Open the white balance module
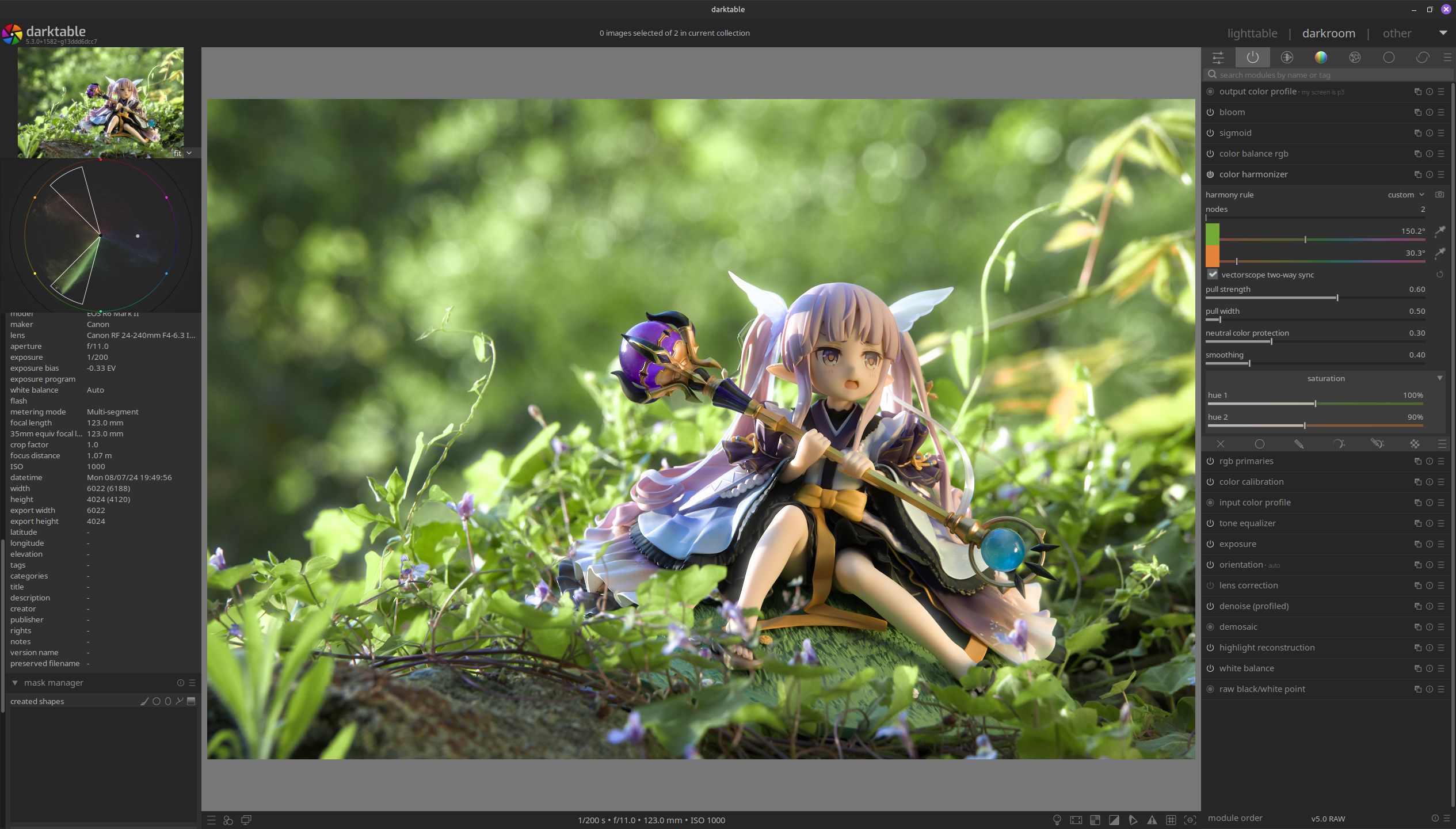1456x829 pixels. coord(1246,668)
